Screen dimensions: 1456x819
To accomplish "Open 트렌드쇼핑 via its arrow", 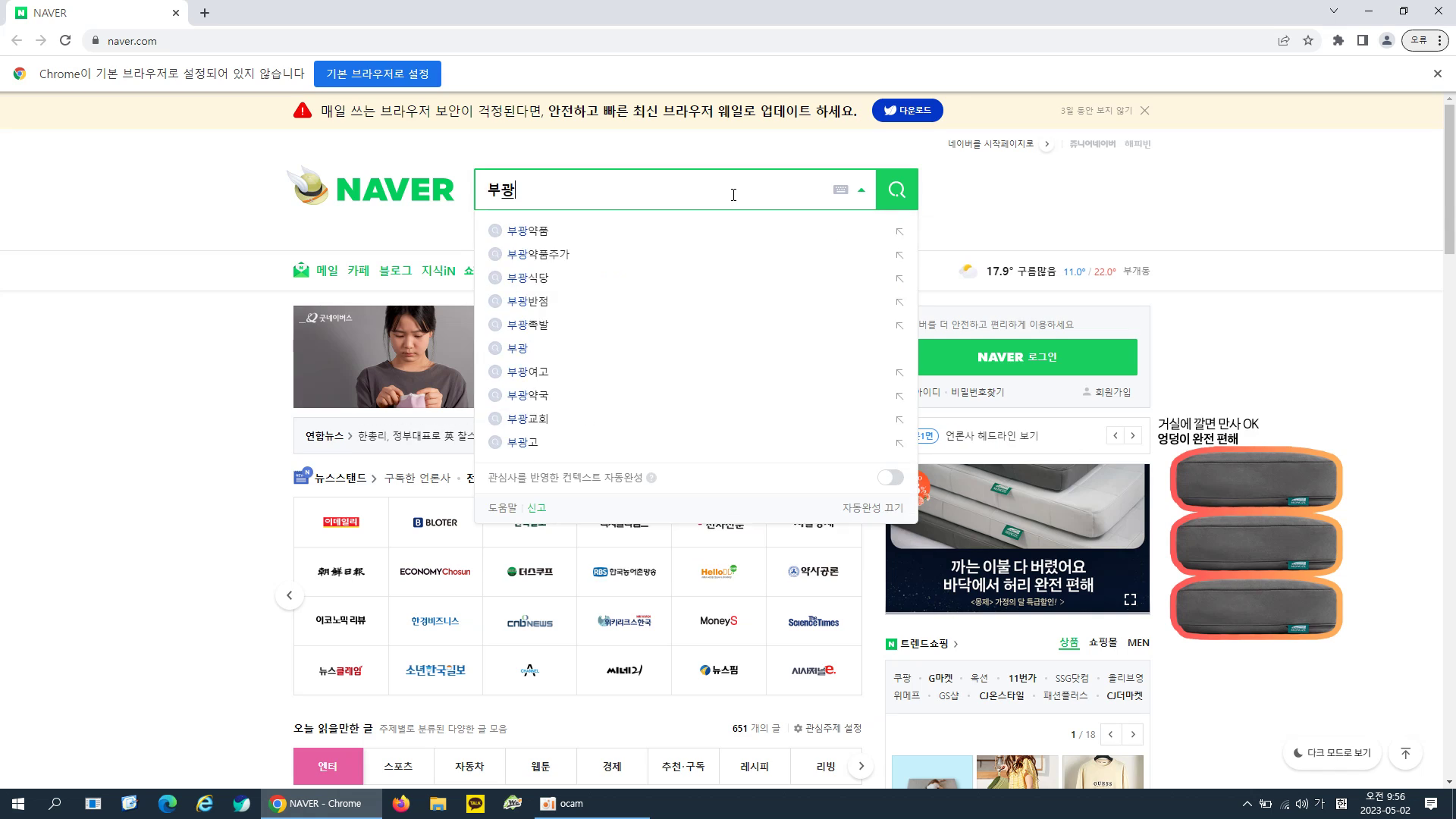I will click(955, 643).
